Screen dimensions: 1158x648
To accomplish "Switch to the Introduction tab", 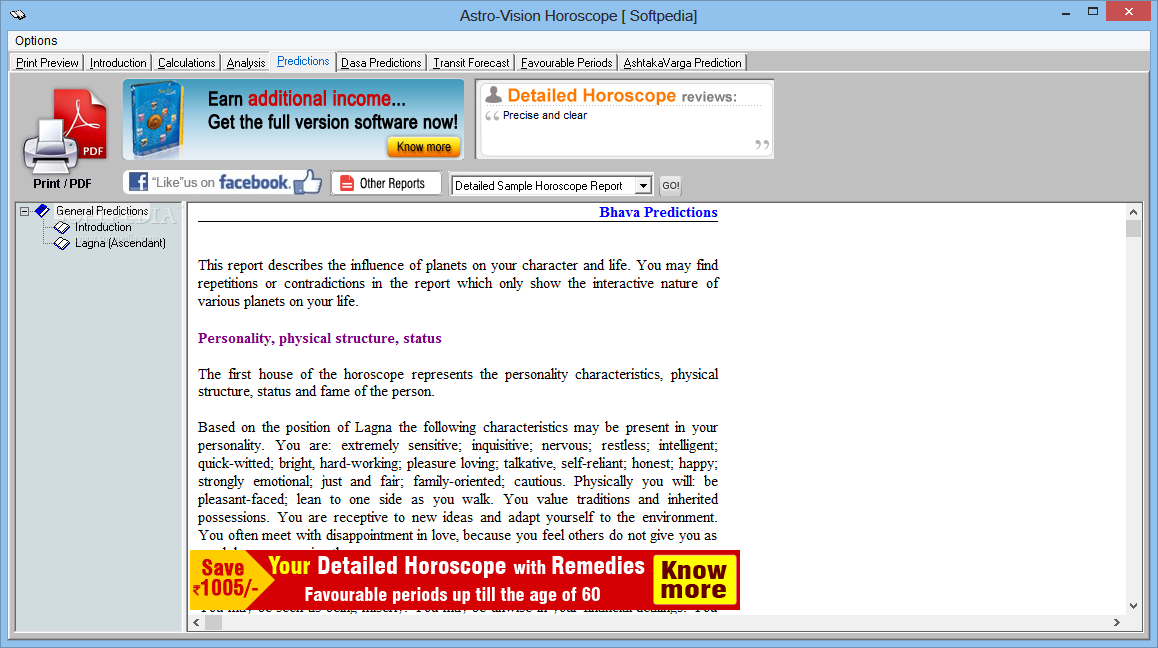I will (x=118, y=63).
